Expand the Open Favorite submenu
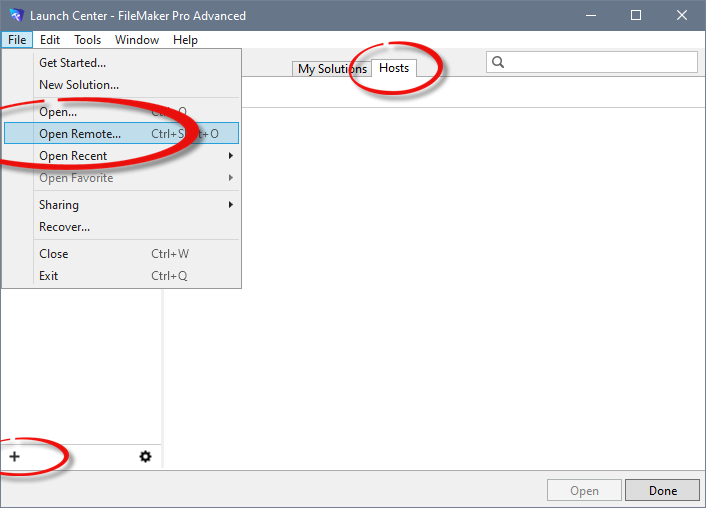 point(122,178)
